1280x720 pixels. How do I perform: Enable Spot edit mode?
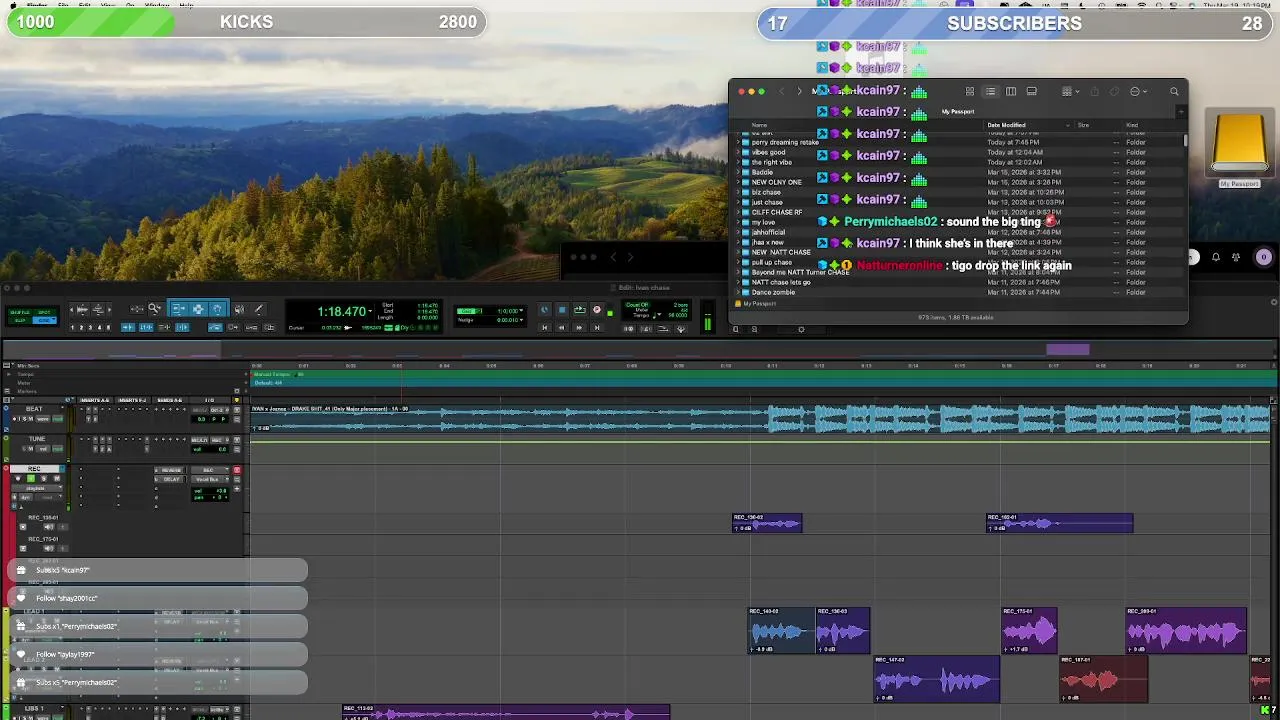pyautogui.click(x=44, y=312)
